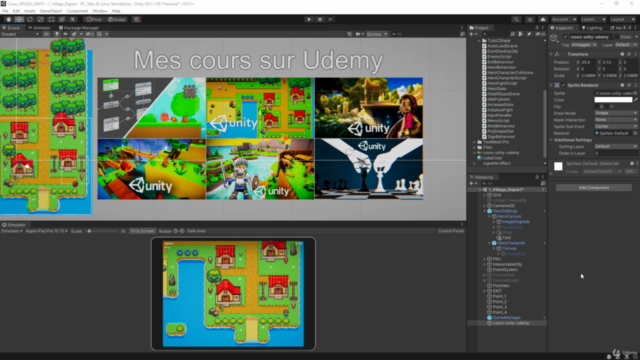Screen dimensions: 640x360
Task: Open the Layers dropdown in toolbar
Action: tap(593, 19)
